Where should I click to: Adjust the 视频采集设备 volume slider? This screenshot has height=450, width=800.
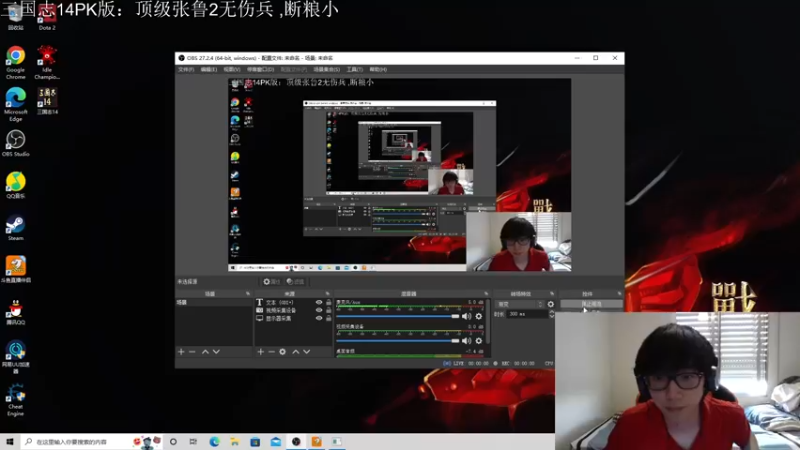(x=397, y=341)
